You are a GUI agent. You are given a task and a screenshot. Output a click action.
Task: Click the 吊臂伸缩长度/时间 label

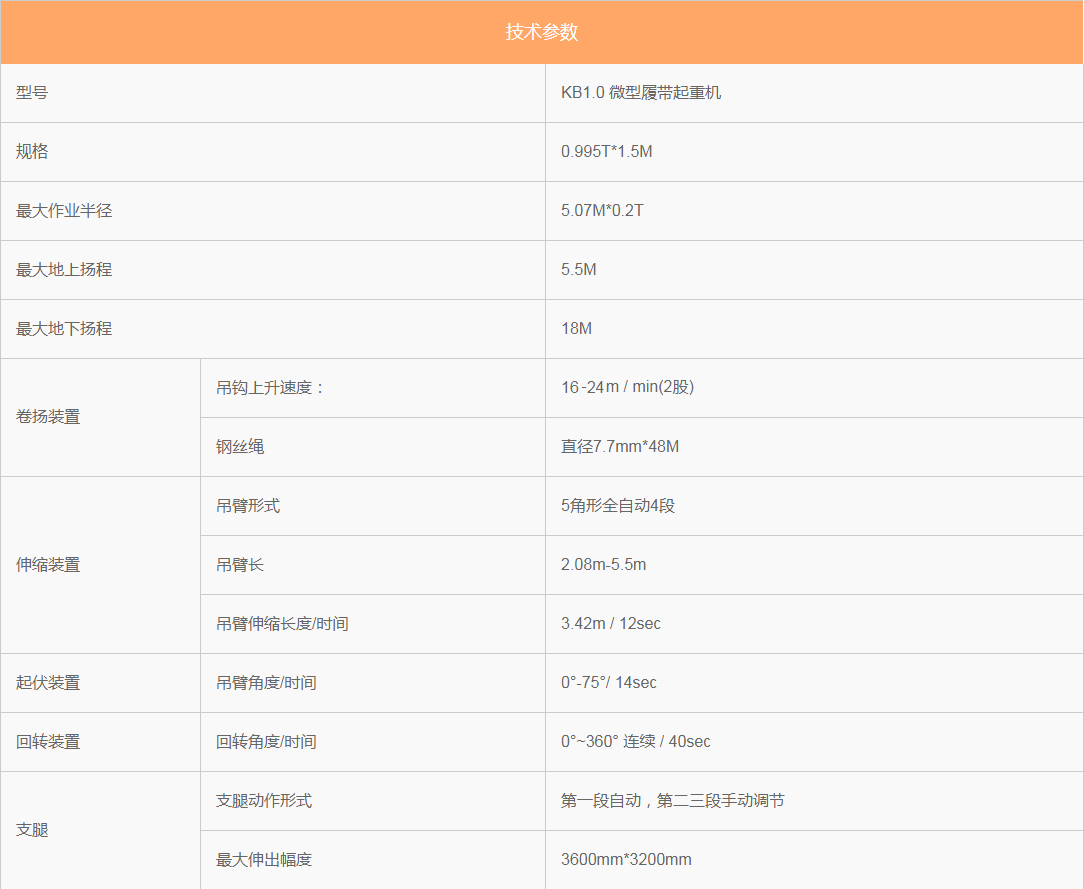tap(282, 624)
